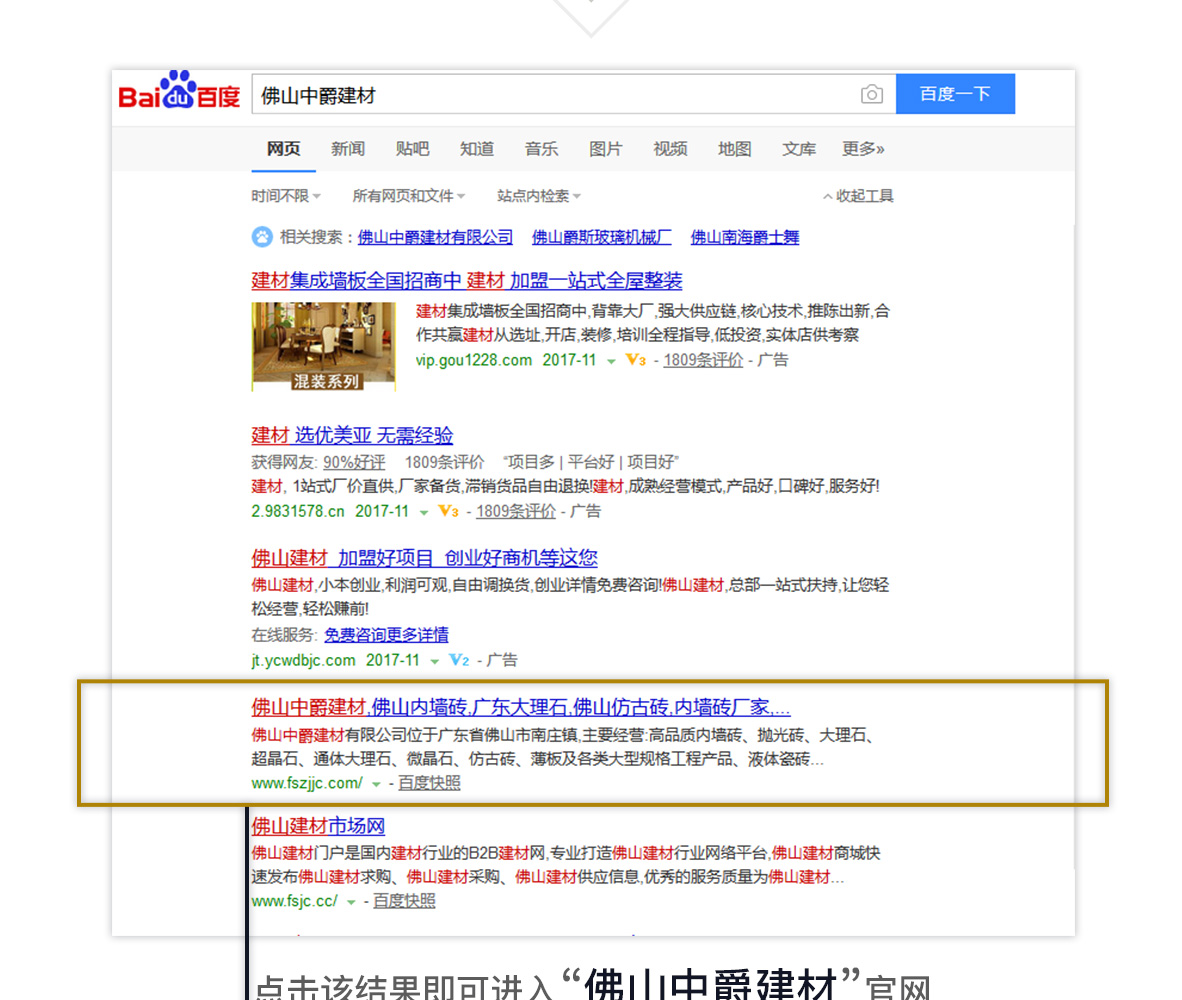Switch to the 图片 images tab

coord(605,149)
